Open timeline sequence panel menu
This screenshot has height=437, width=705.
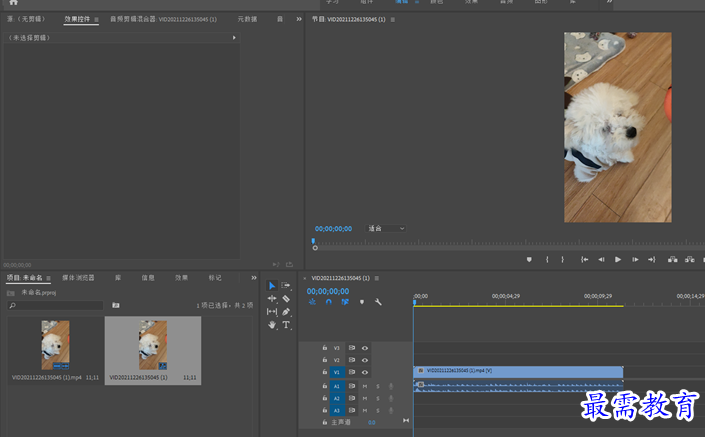pyautogui.click(x=376, y=278)
